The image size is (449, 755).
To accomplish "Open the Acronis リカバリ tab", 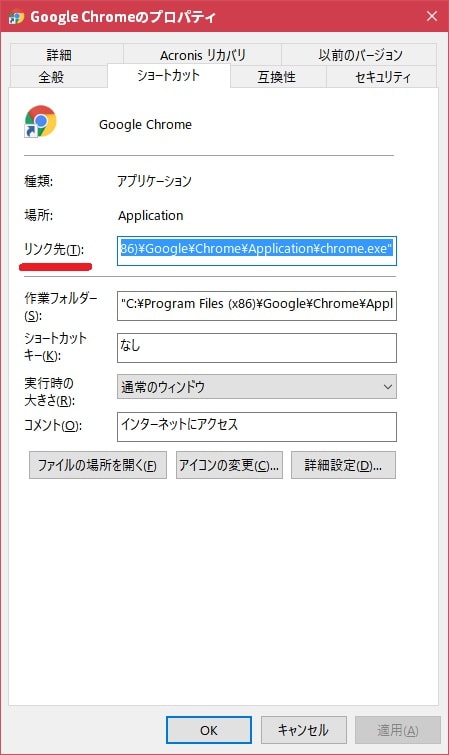I will 202,54.
